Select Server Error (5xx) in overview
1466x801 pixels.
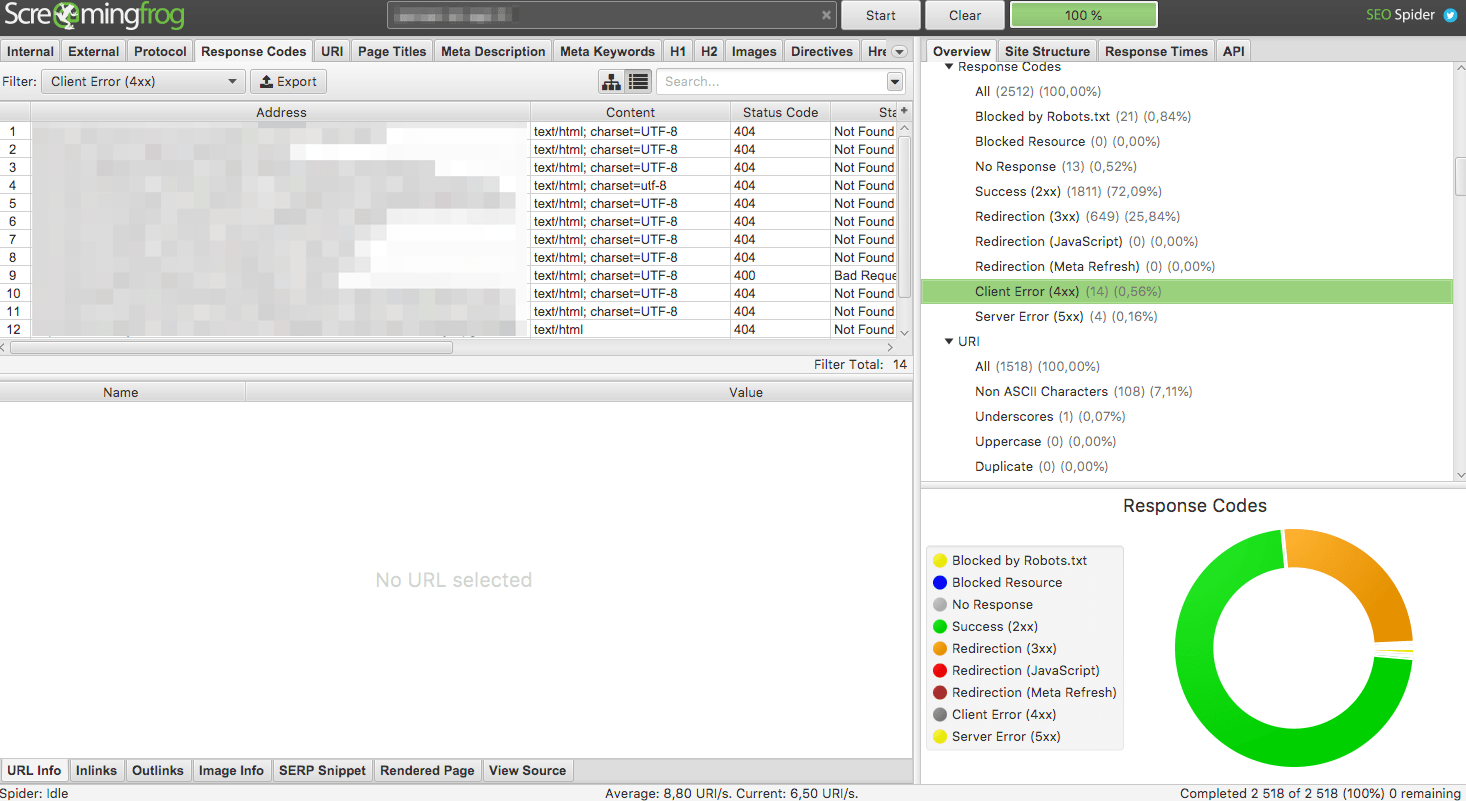[1066, 317]
